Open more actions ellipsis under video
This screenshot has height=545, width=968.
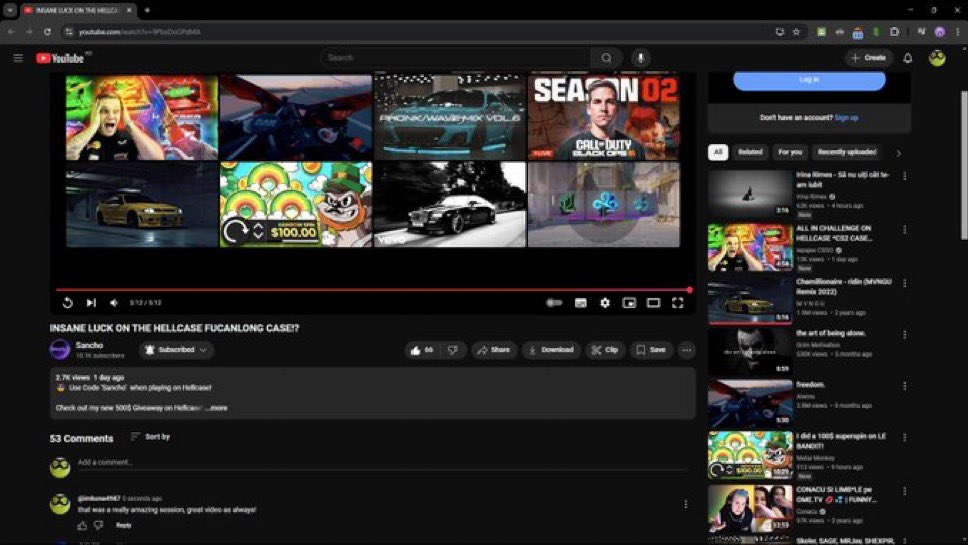(686, 350)
